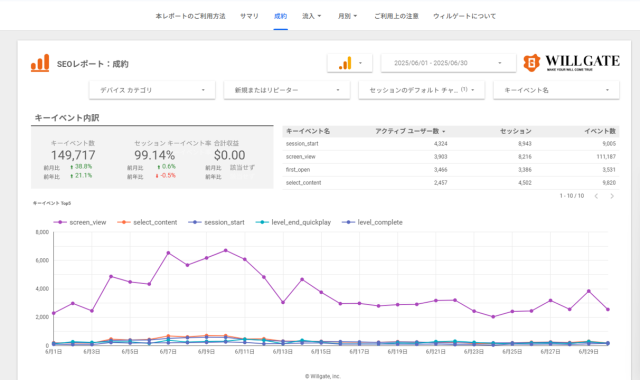
Task: Click the 6月15日 x-axis label
Action: [x=321, y=352]
